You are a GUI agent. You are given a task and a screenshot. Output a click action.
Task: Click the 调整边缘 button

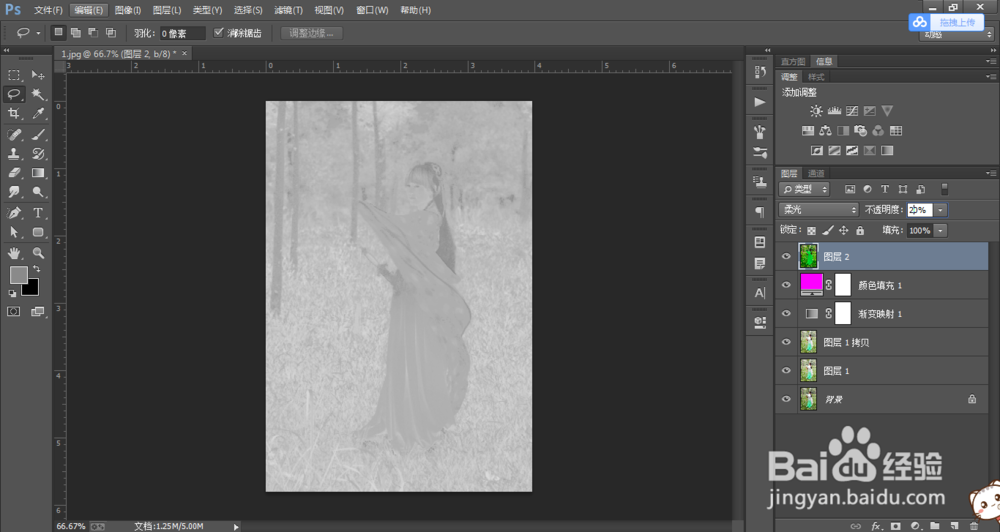311,33
